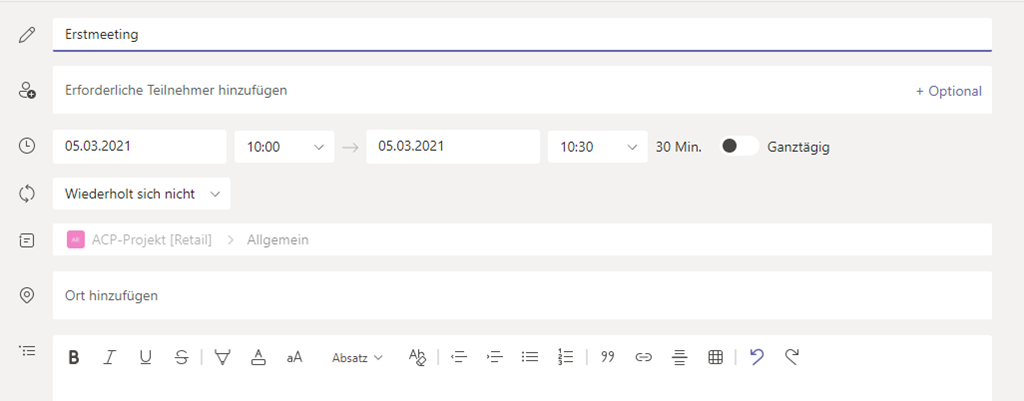Decrease indent of paragraph
1024x401 pixels.
(459, 357)
